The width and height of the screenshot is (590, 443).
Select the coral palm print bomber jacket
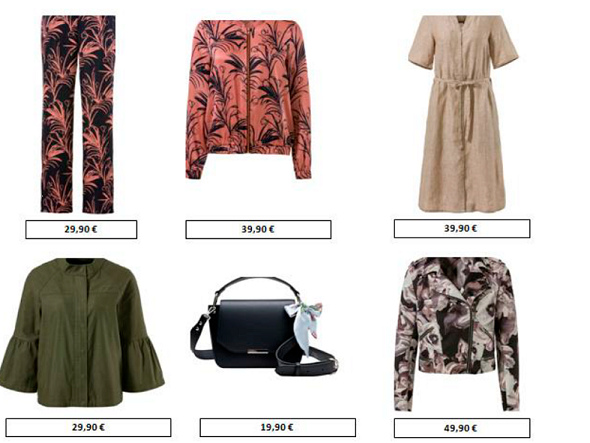coord(248,99)
